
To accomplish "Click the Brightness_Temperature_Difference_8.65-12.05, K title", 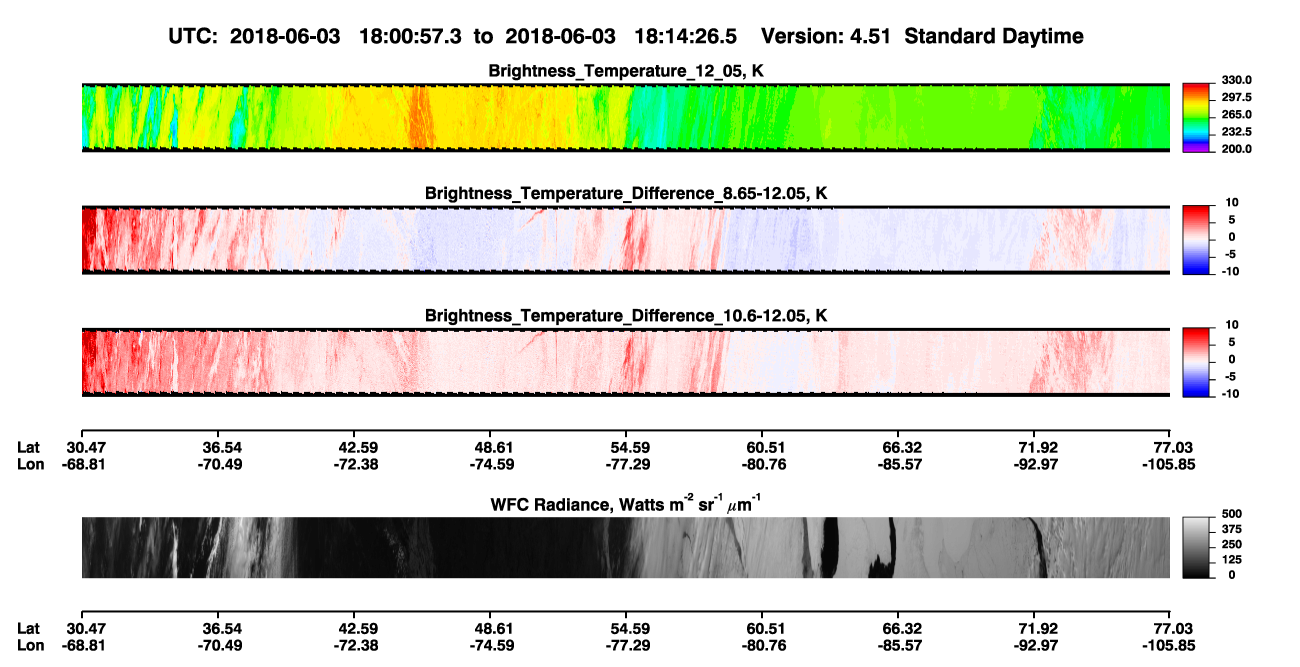I will (x=626, y=192).
